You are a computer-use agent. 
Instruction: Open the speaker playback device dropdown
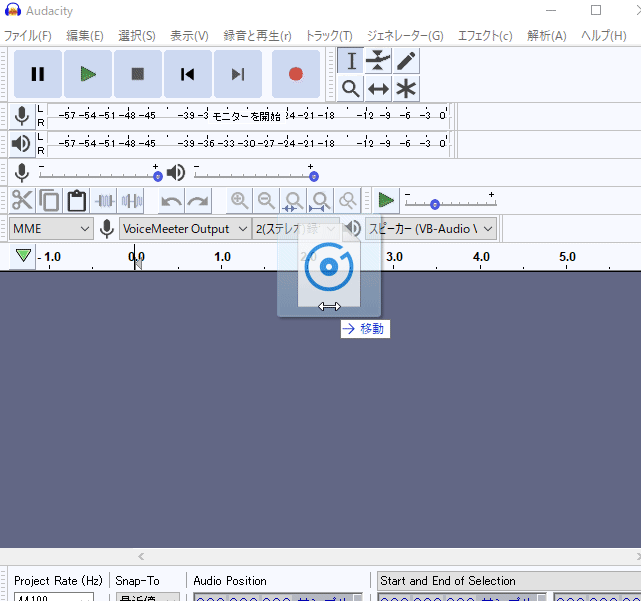tap(431, 229)
